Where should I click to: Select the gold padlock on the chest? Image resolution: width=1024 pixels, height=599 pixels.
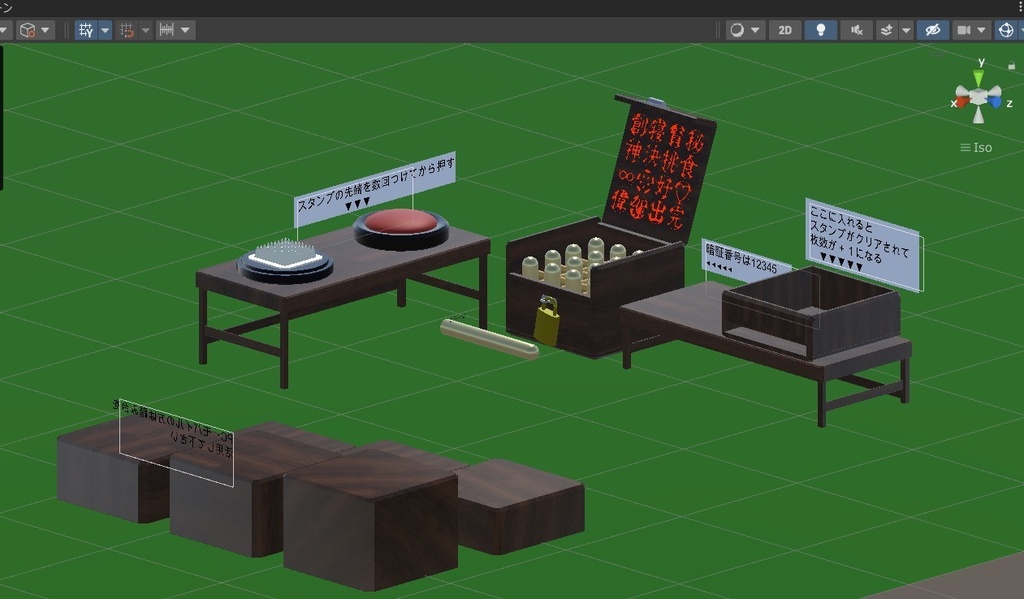[547, 319]
